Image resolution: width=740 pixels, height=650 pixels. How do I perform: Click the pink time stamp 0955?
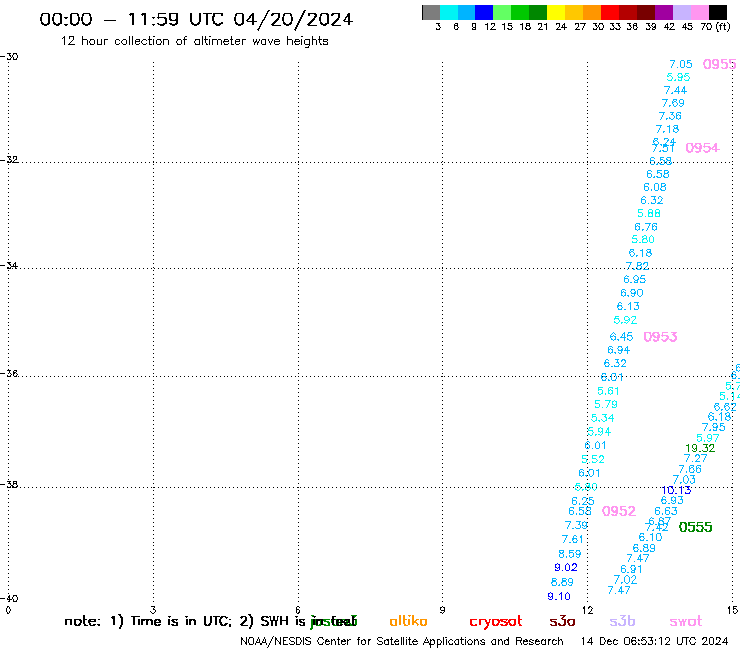[719, 64]
